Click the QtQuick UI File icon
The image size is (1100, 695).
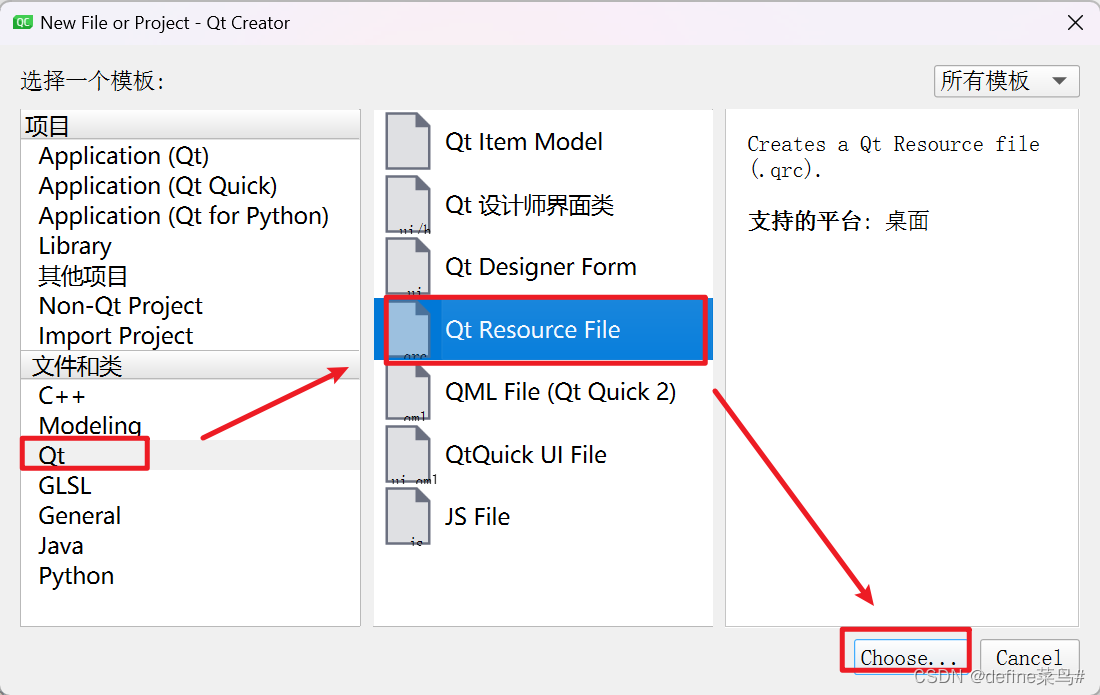coord(408,454)
